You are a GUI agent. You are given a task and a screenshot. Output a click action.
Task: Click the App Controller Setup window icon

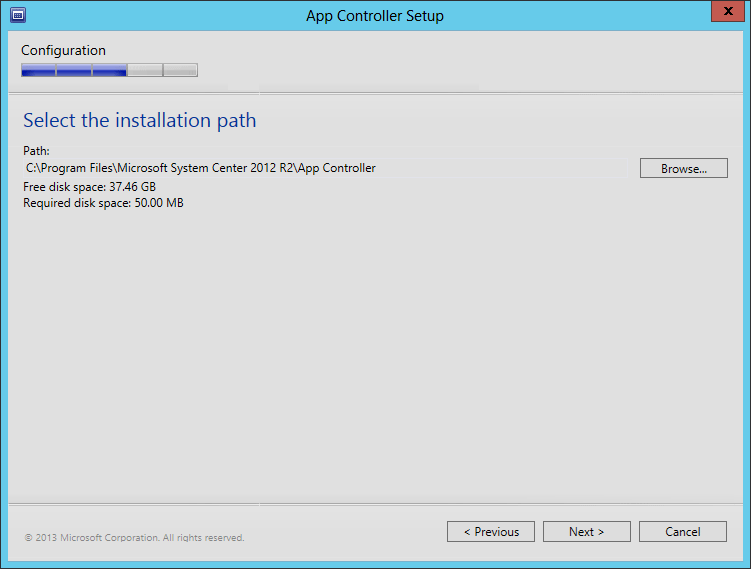[18, 15]
